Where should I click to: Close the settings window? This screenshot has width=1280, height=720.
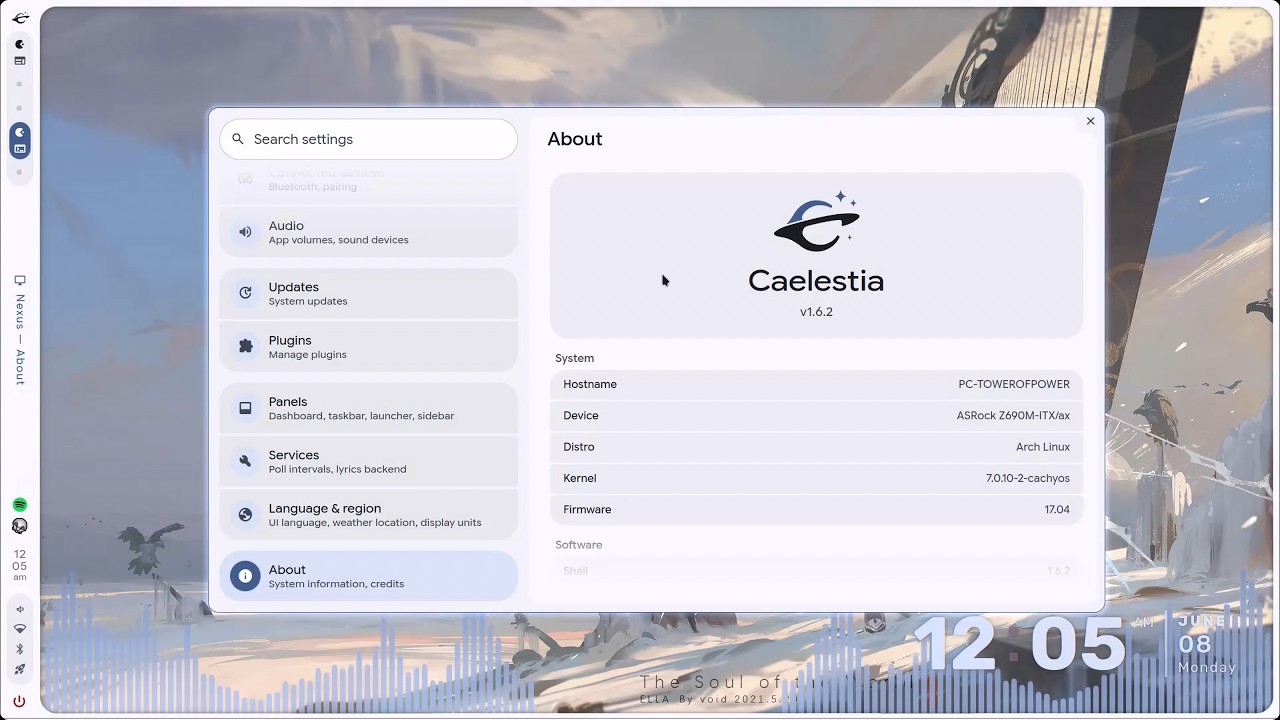click(x=1090, y=121)
